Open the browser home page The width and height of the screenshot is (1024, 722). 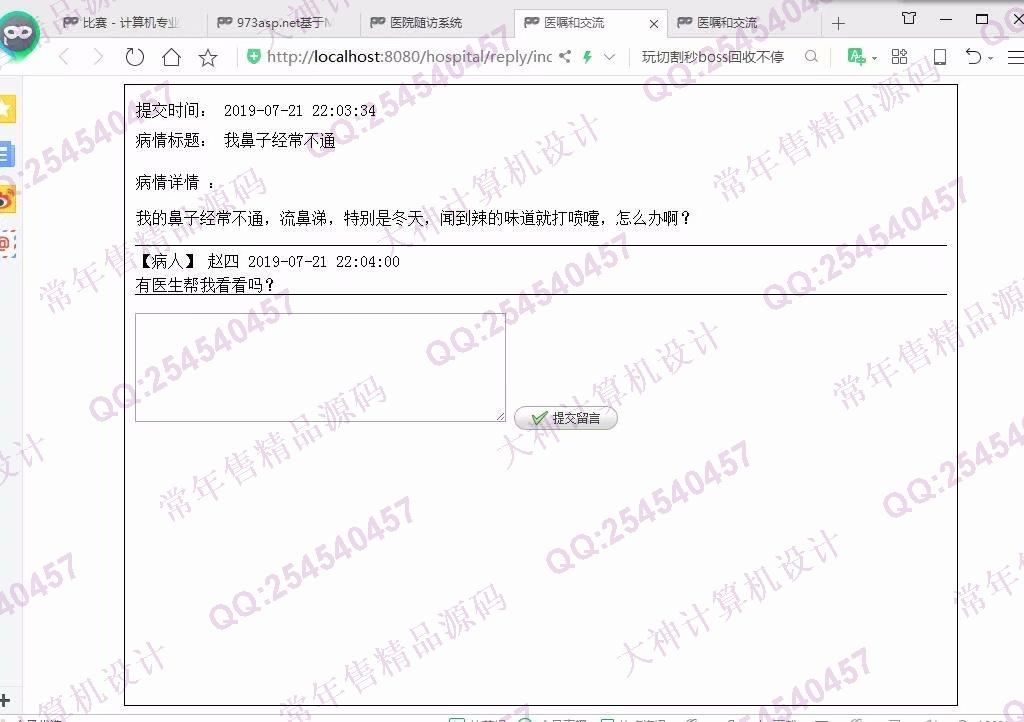[171, 57]
